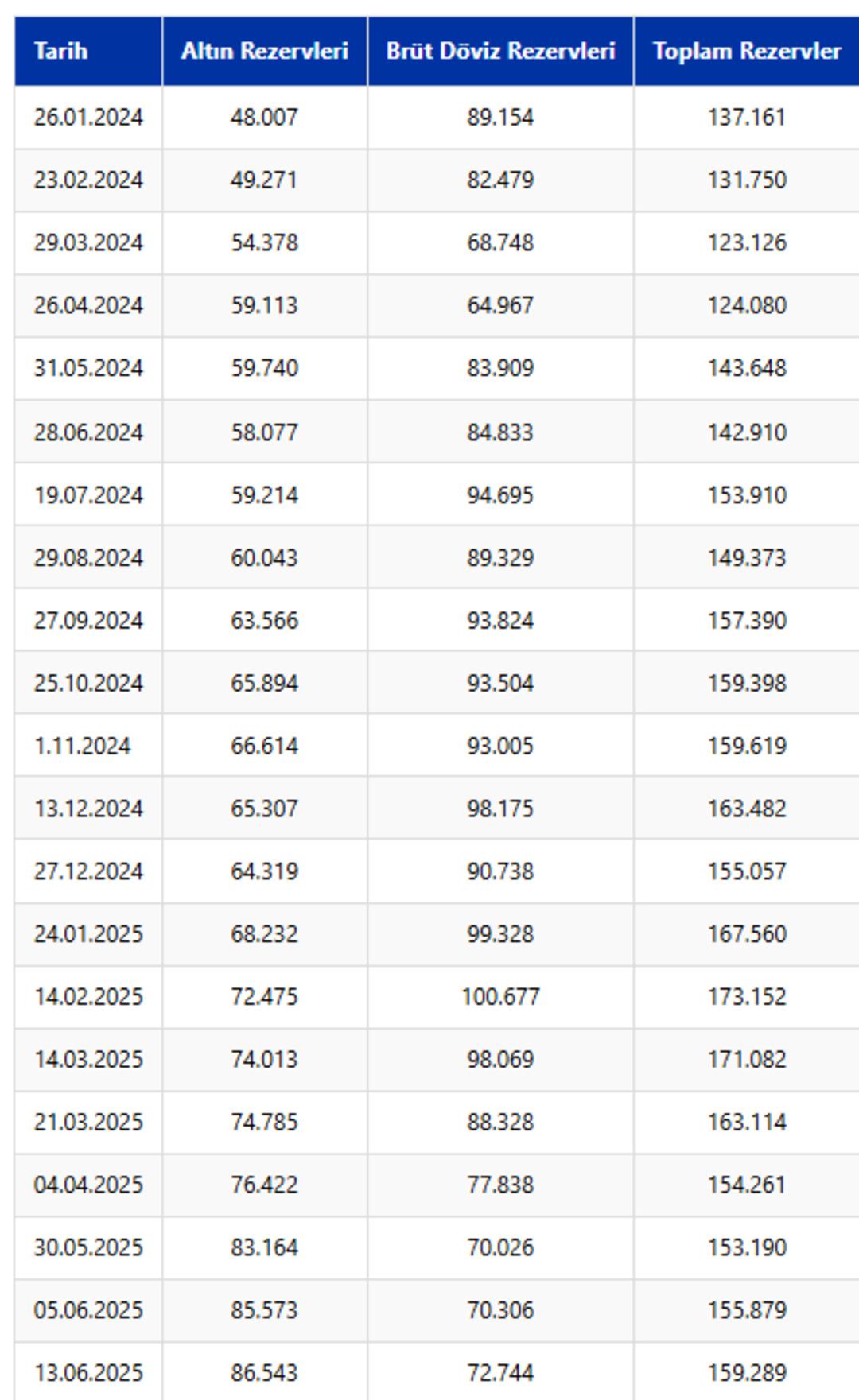
Task: Select total reserves cell 124.080
Action: (x=746, y=305)
